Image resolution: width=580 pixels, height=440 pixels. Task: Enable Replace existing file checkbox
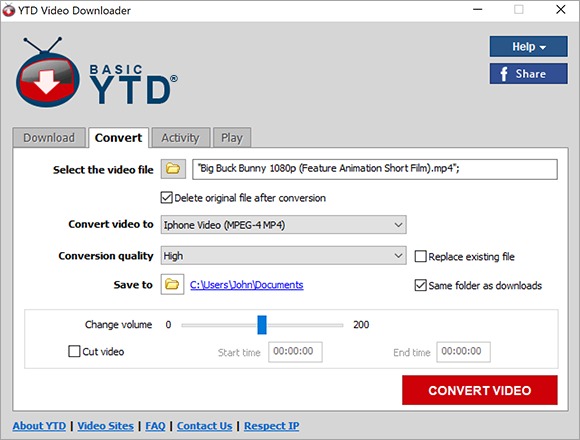click(421, 256)
